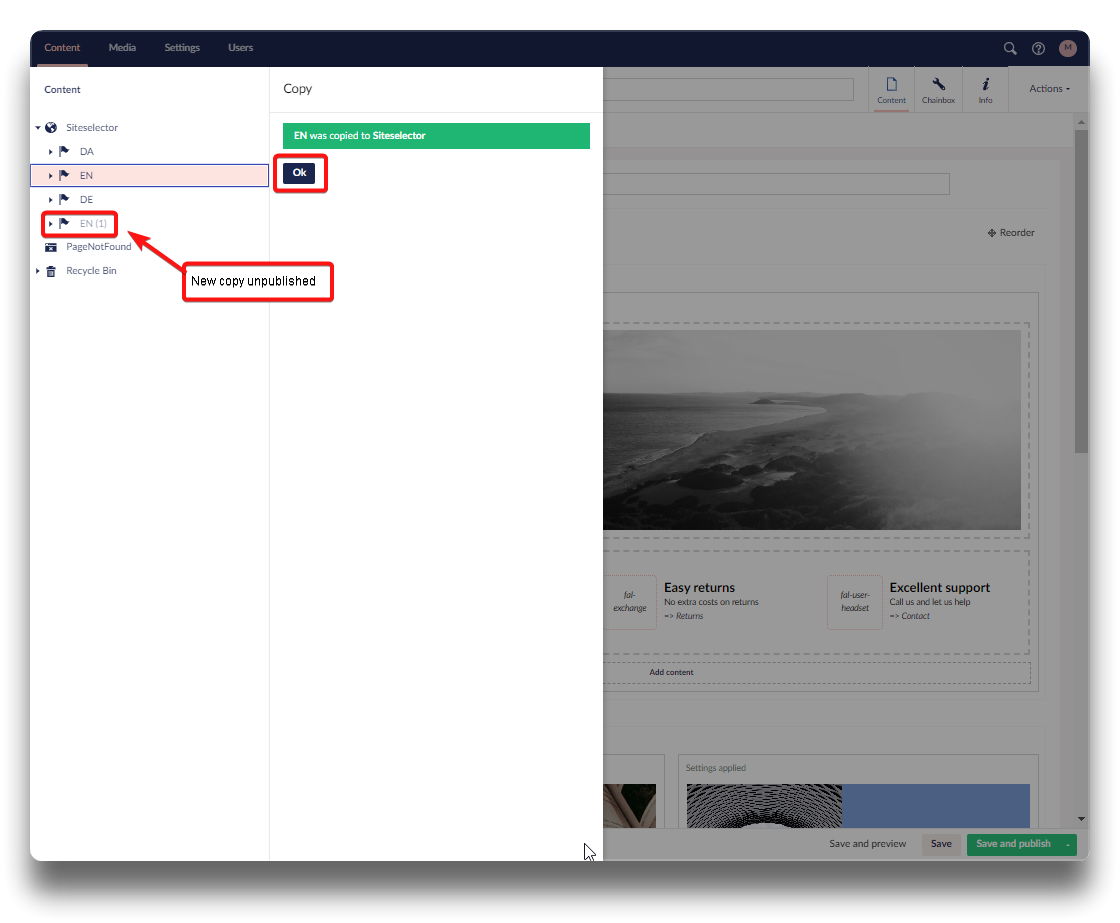Image resolution: width=1120 pixels, height=923 pixels.
Task: Click the Content panel heading
Action: pyautogui.click(x=62, y=90)
